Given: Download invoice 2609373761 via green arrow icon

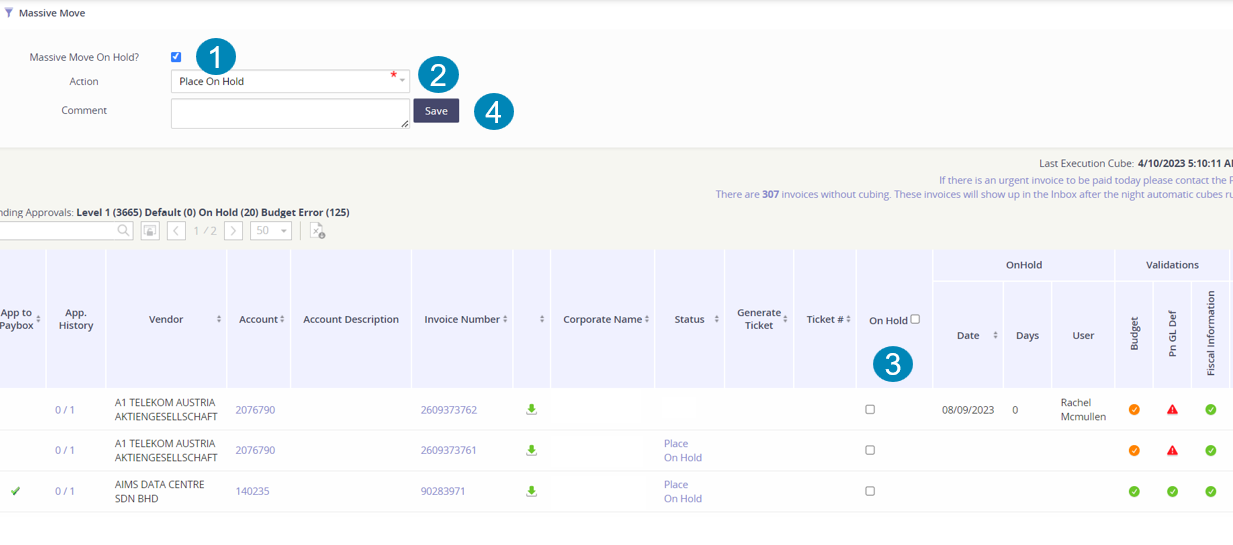Looking at the screenshot, I should coord(532,450).
